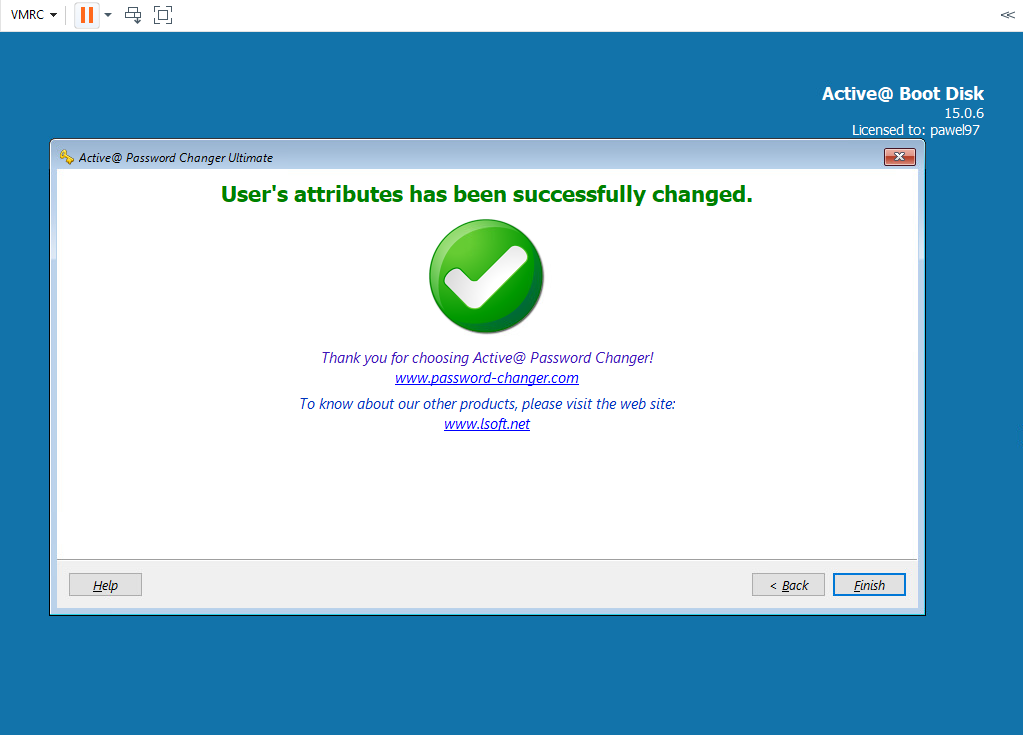Click the version number 15.0.6
Screen dimensions: 1023x735
(x=964, y=113)
